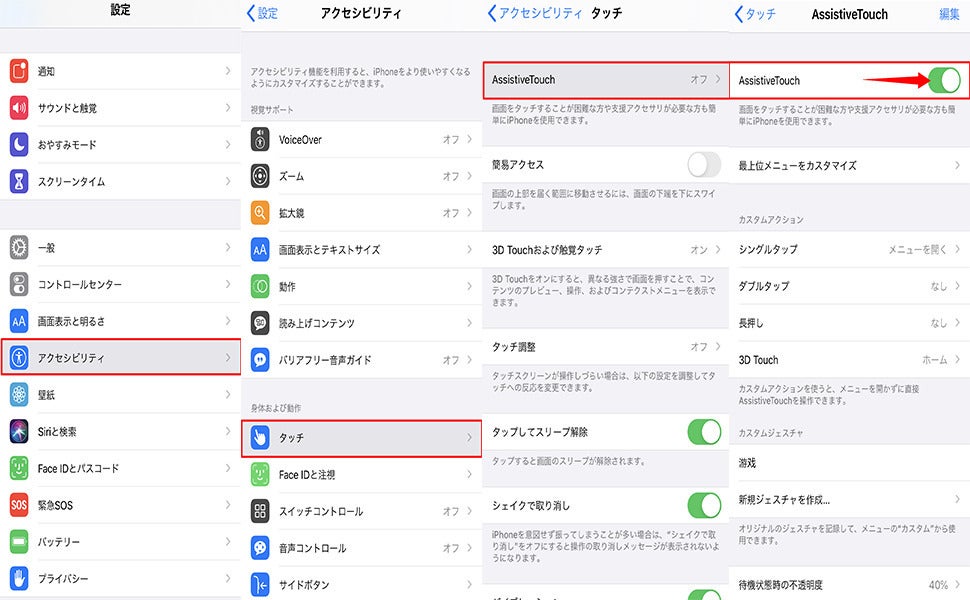Enable the 簡易アクセス toggle
Image resolution: width=970 pixels, height=600 pixels.
pyautogui.click(x=704, y=165)
